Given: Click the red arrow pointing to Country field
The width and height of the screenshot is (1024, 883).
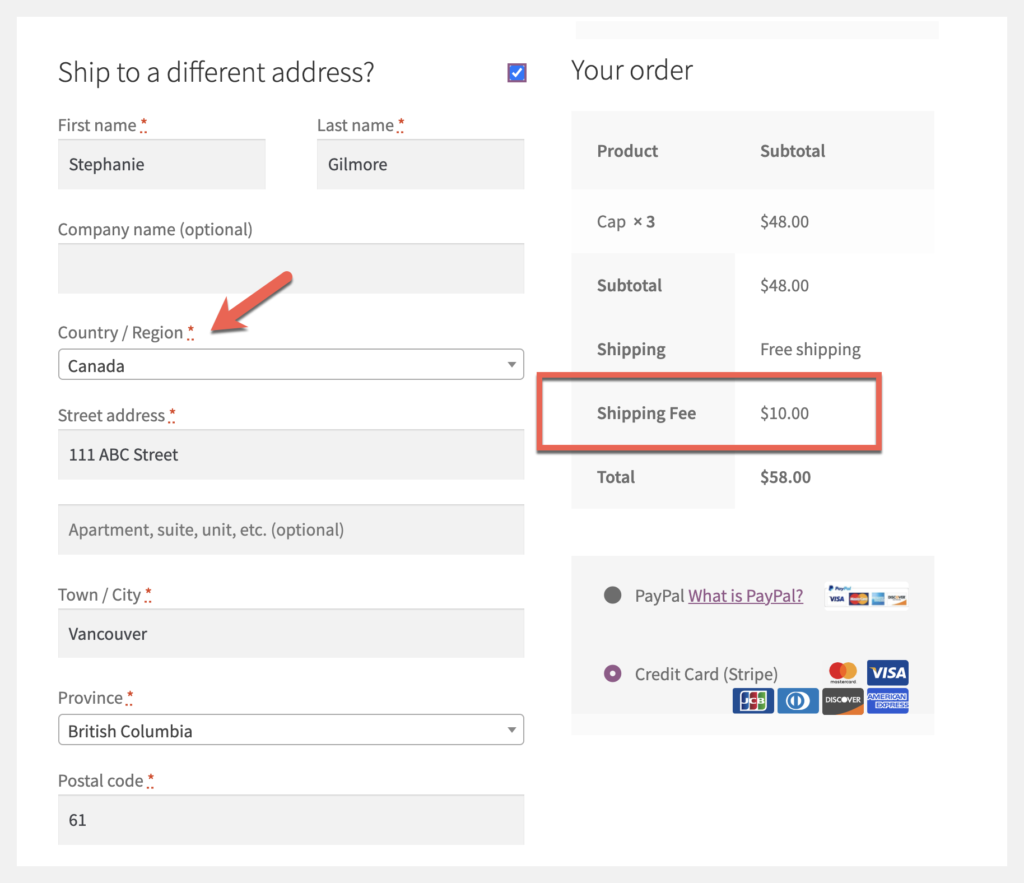Looking at the screenshot, I should [x=250, y=300].
